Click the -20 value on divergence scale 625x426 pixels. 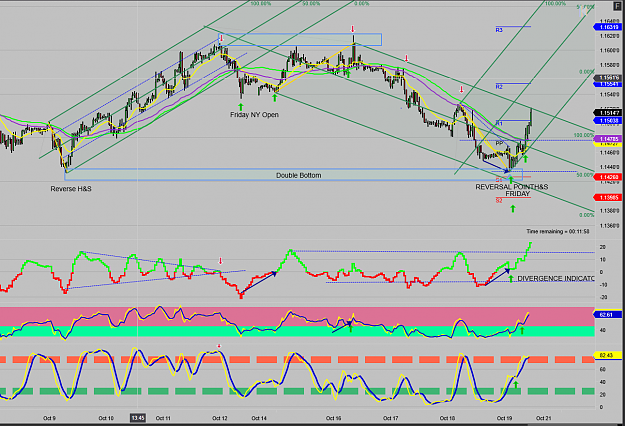pos(603,297)
